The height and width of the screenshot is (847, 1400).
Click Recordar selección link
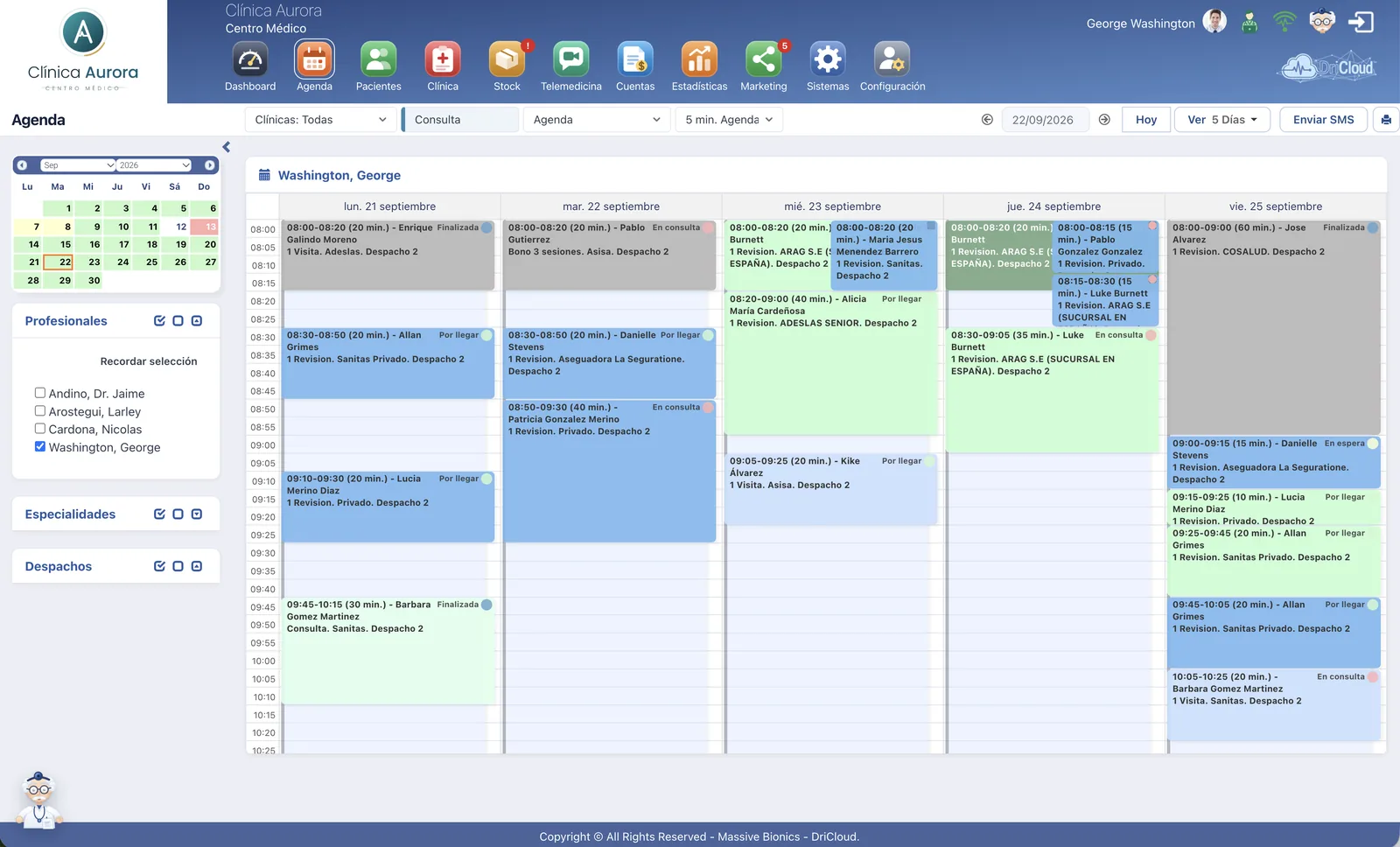[149, 361]
